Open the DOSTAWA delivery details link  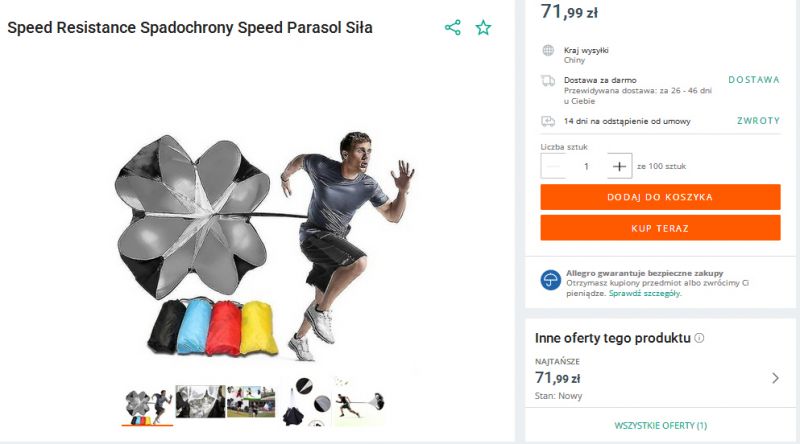754,80
